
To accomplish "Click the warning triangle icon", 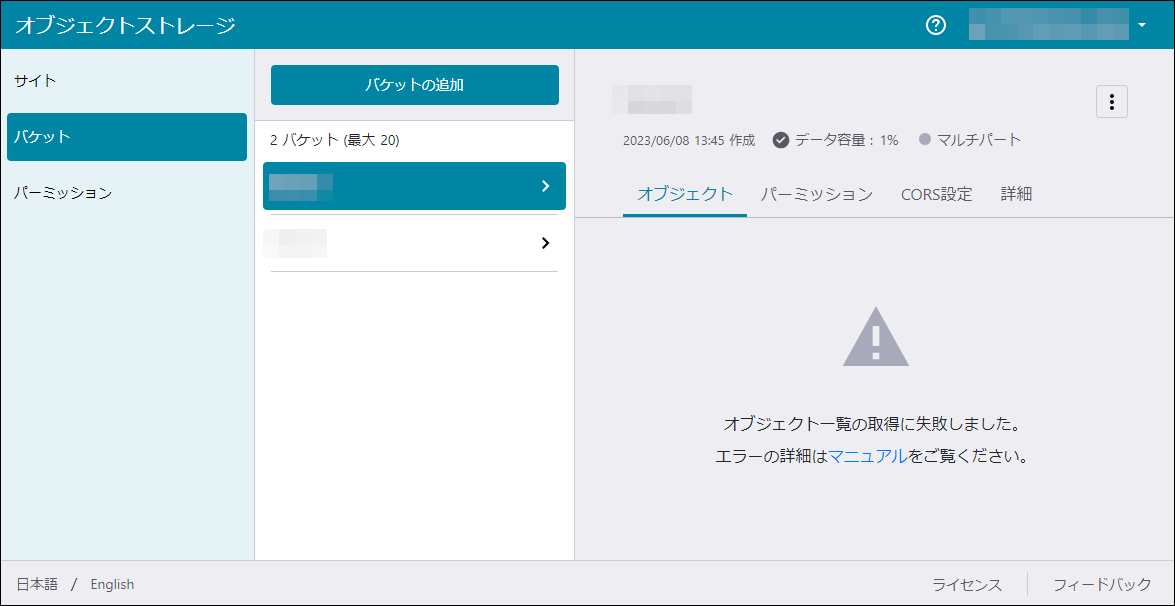I will [876, 337].
